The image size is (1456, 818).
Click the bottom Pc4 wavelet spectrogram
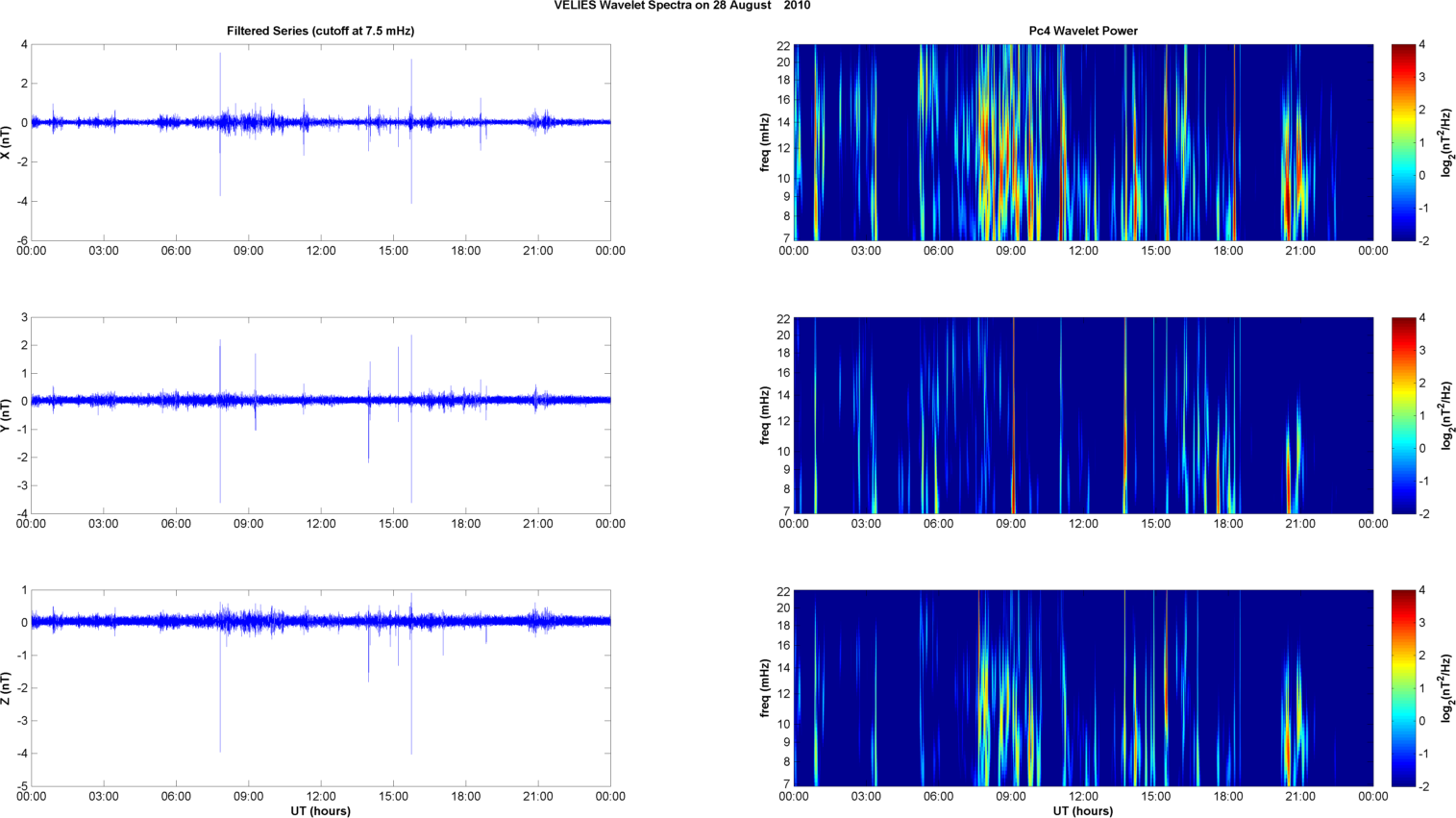pos(1083,688)
